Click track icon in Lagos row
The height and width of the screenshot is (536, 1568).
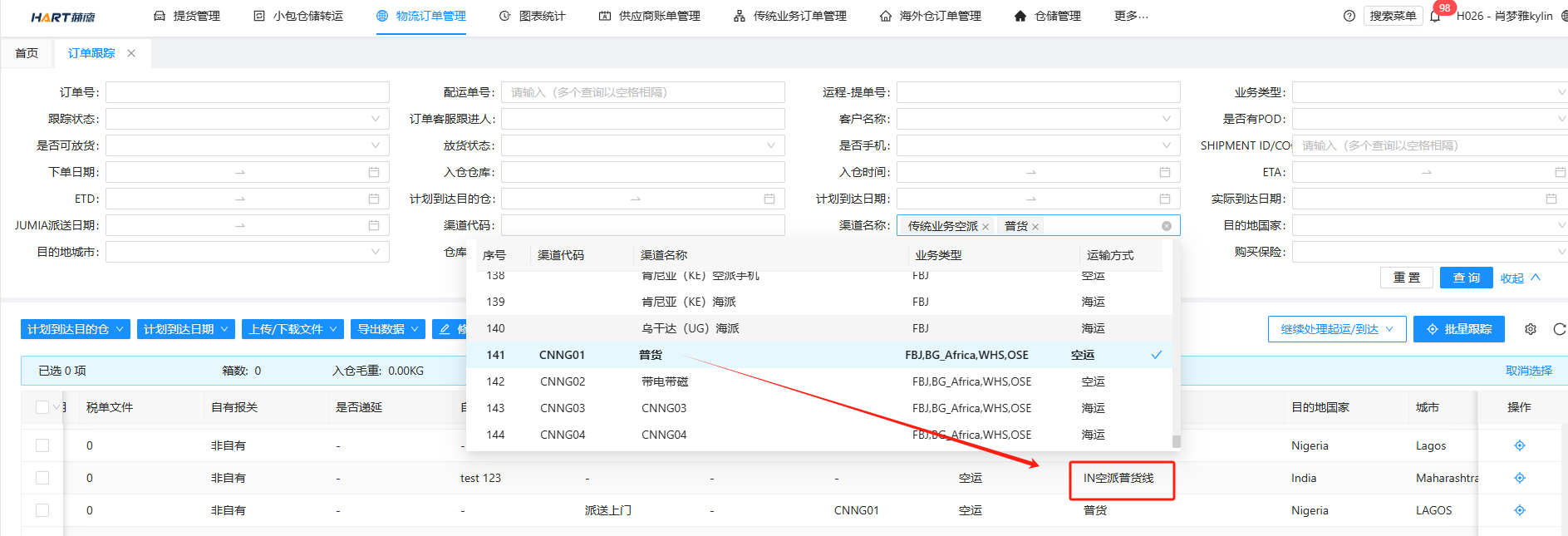tap(1519, 445)
